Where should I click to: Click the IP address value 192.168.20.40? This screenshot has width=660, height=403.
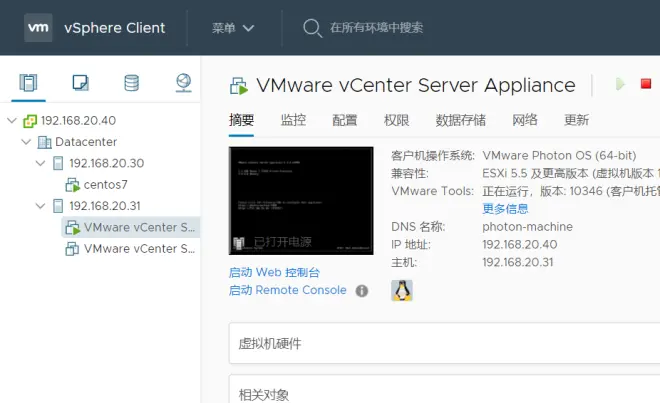click(x=520, y=245)
